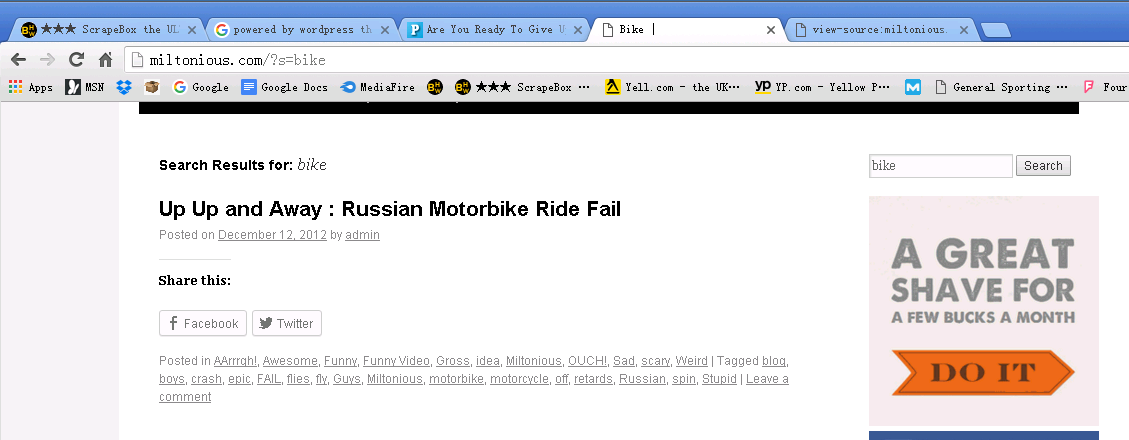Close the ScrapeBox tab
Viewport: 1129px width, 440px height.
coord(192,30)
